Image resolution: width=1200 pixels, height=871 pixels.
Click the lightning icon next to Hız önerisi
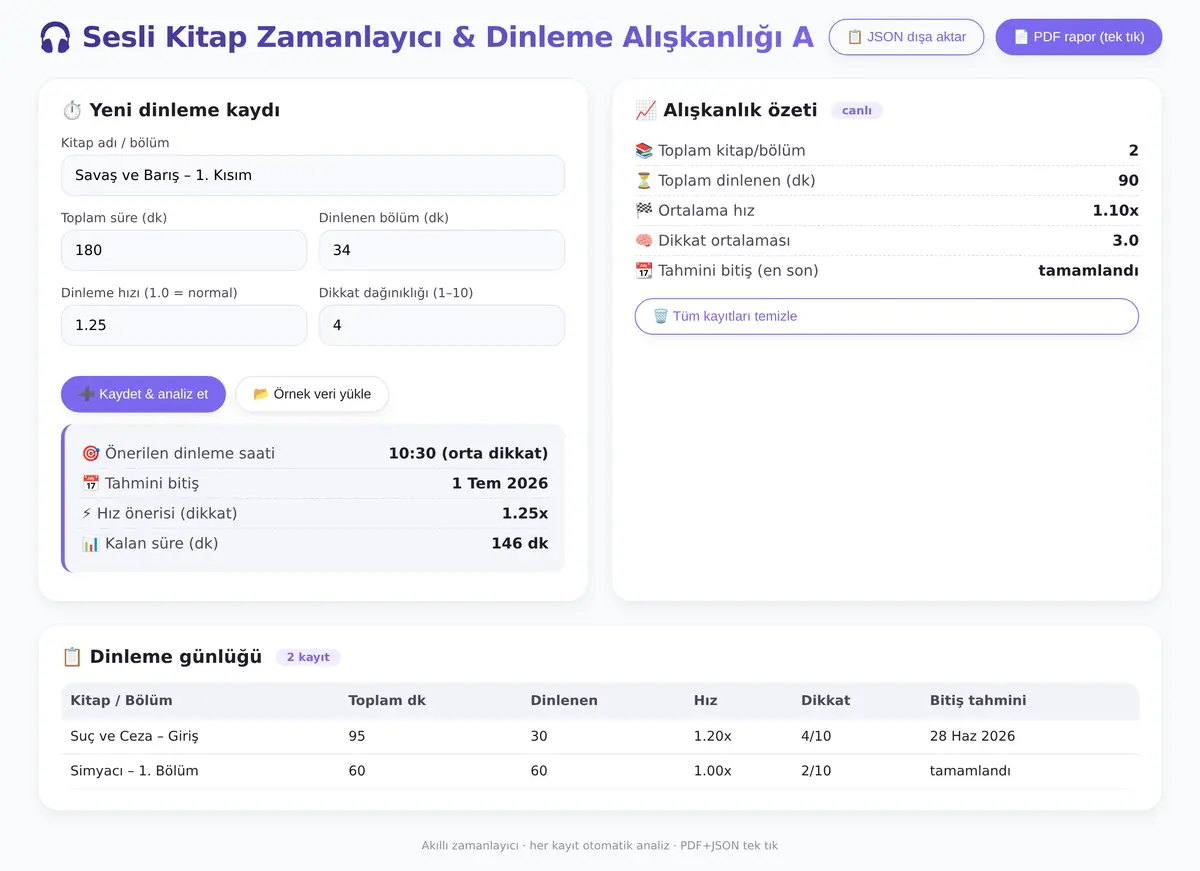point(87,514)
